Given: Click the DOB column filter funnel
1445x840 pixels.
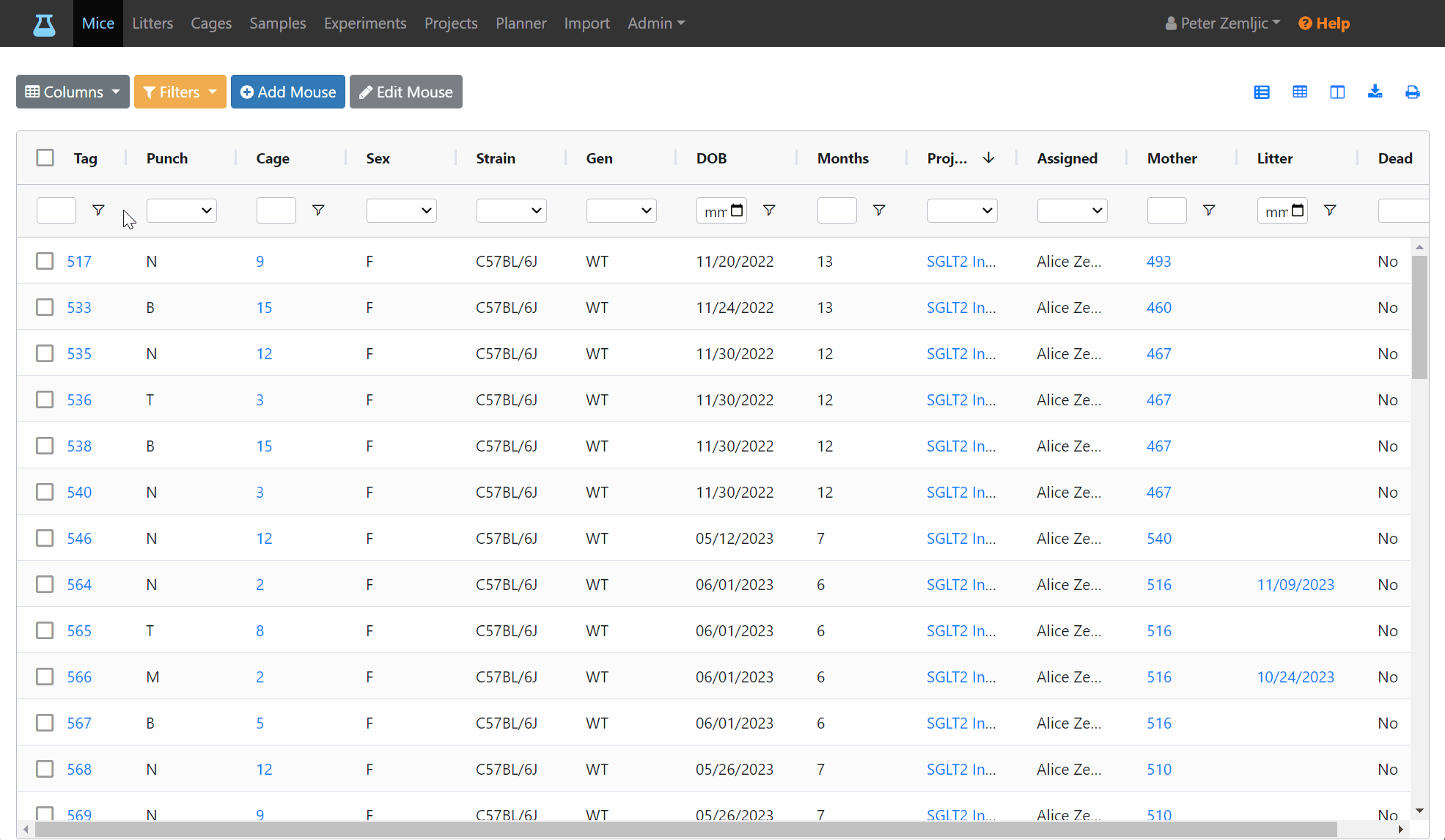Looking at the screenshot, I should pyautogui.click(x=769, y=210).
